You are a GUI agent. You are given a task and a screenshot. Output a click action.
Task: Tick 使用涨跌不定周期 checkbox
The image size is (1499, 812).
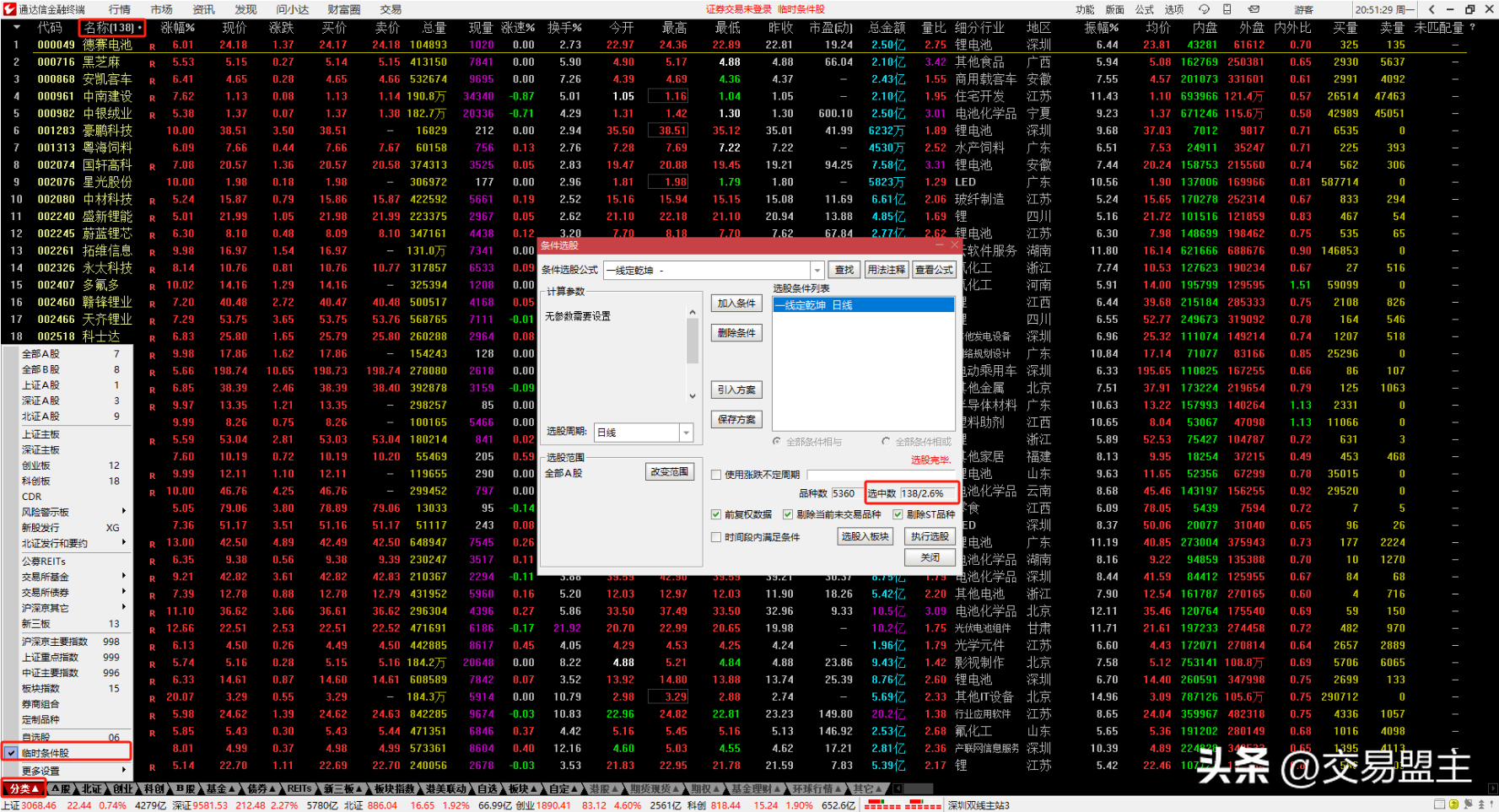click(716, 475)
